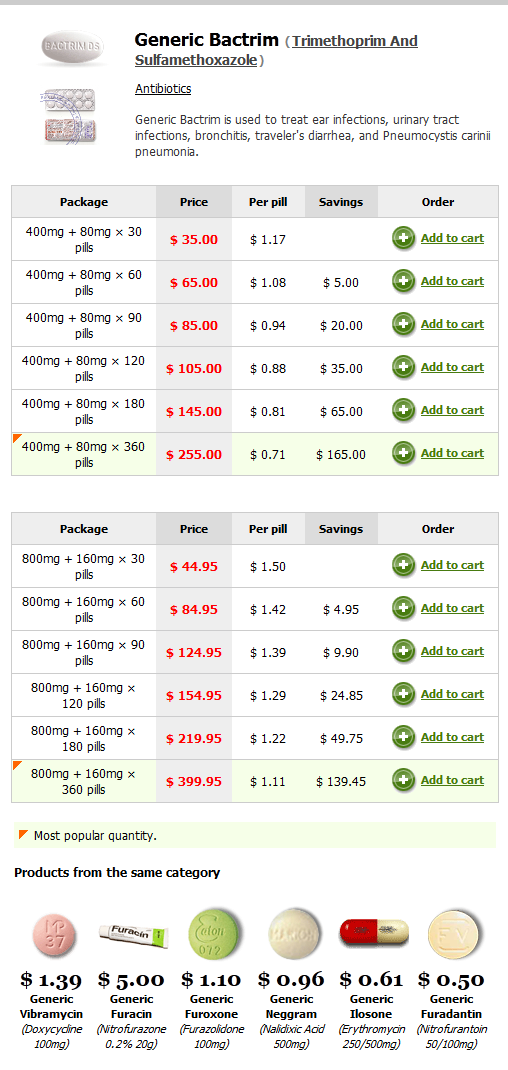Viewport: 508px width, 1070px height.
Task: Click the plus icon for 400mg + 80mg × 360 pills
Action: (x=404, y=453)
